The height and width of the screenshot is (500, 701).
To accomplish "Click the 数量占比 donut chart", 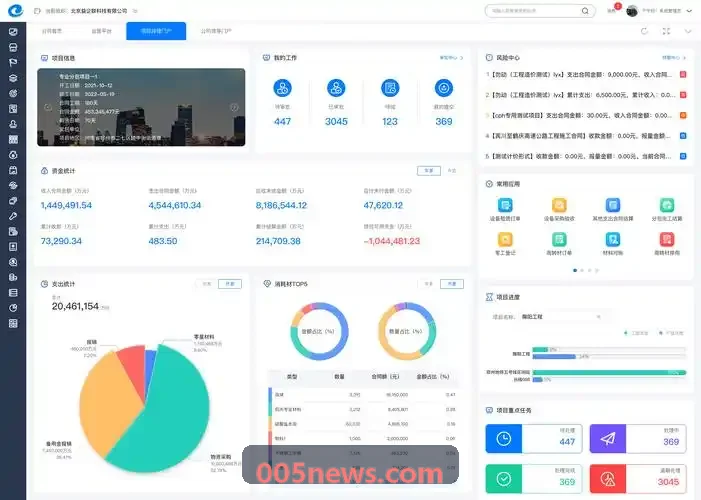I will (406, 331).
